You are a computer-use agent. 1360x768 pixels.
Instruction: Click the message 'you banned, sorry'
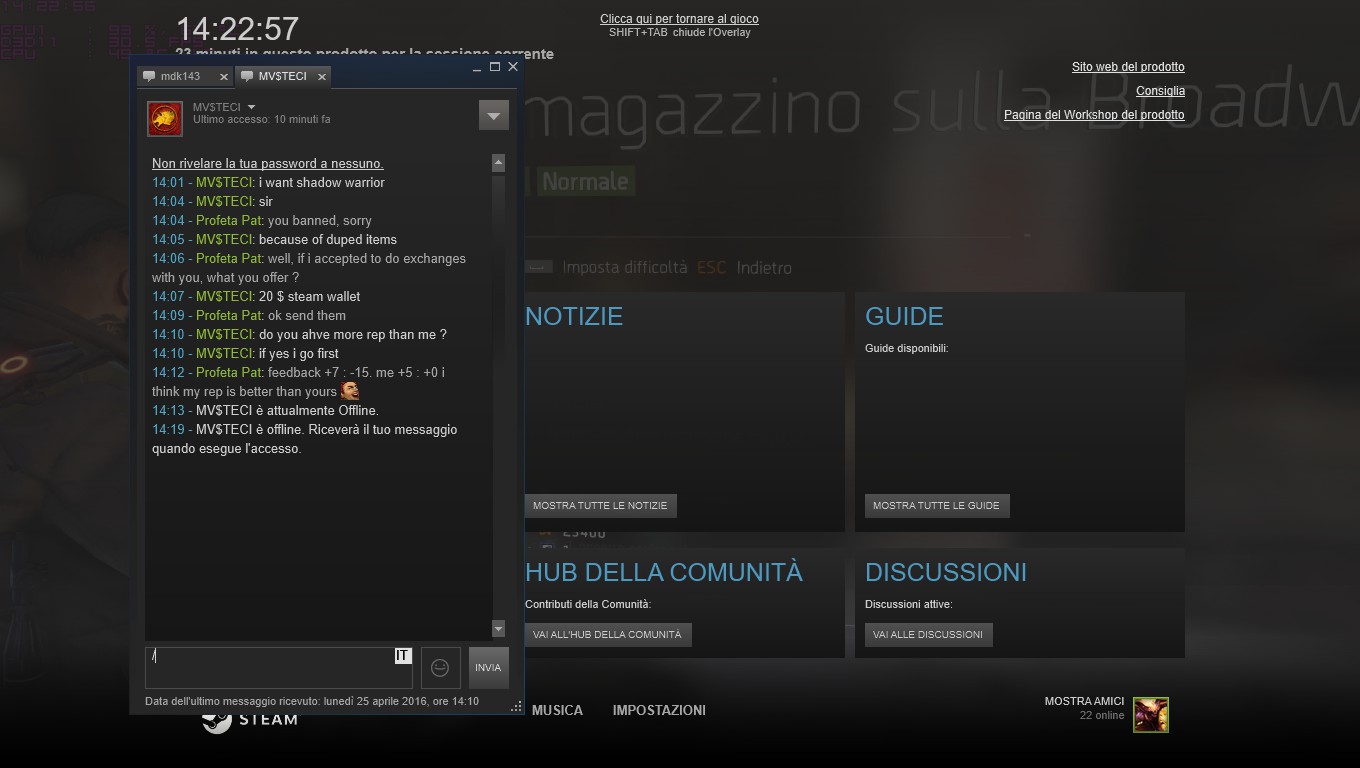pyautogui.click(x=319, y=220)
